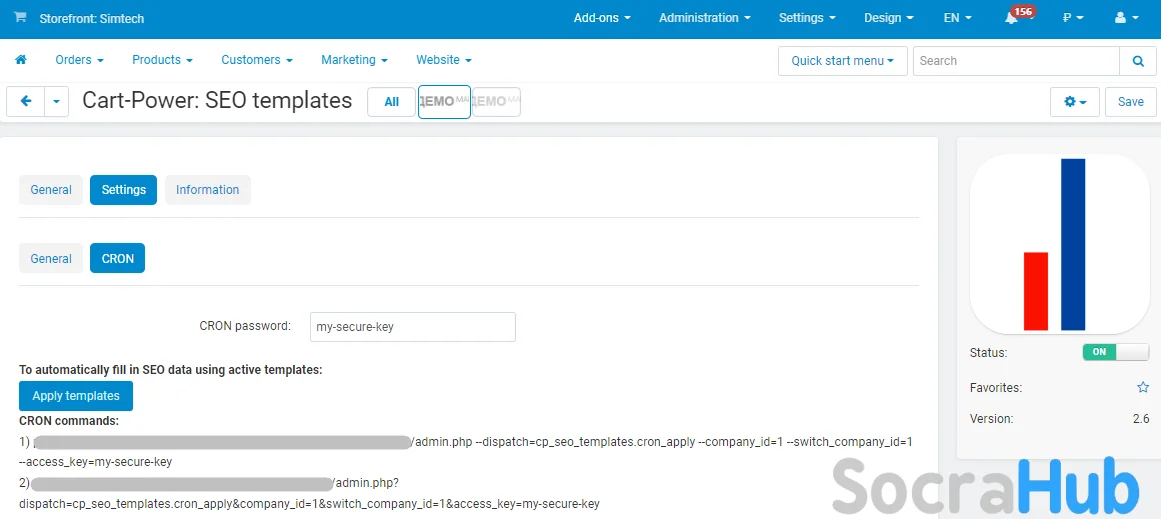
Task: Open the Quick start menu dropdown
Action: [842, 61]
